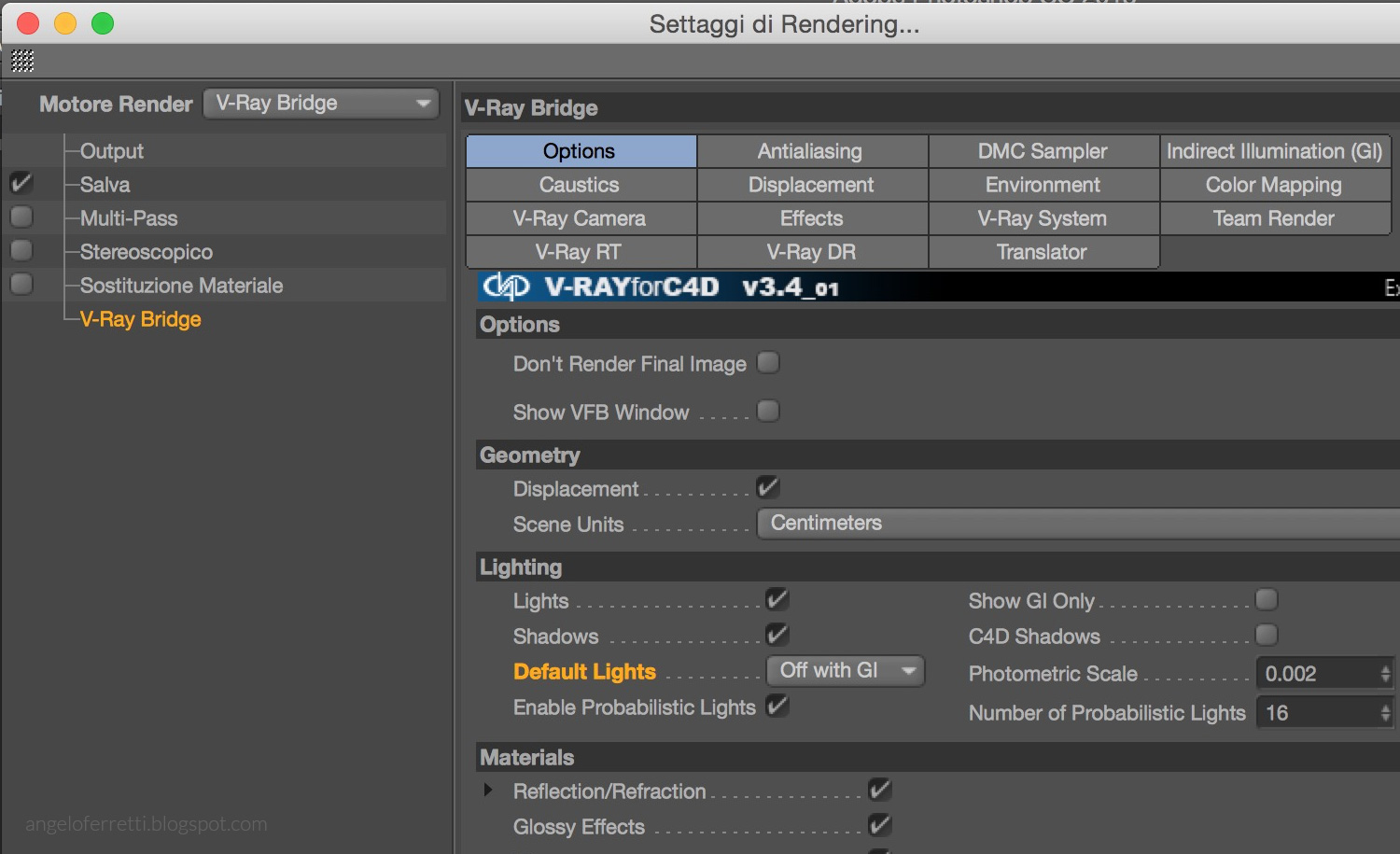Open the V-Ray System tab
This screenshot has width=1400, height=854.
(1043, 218)
